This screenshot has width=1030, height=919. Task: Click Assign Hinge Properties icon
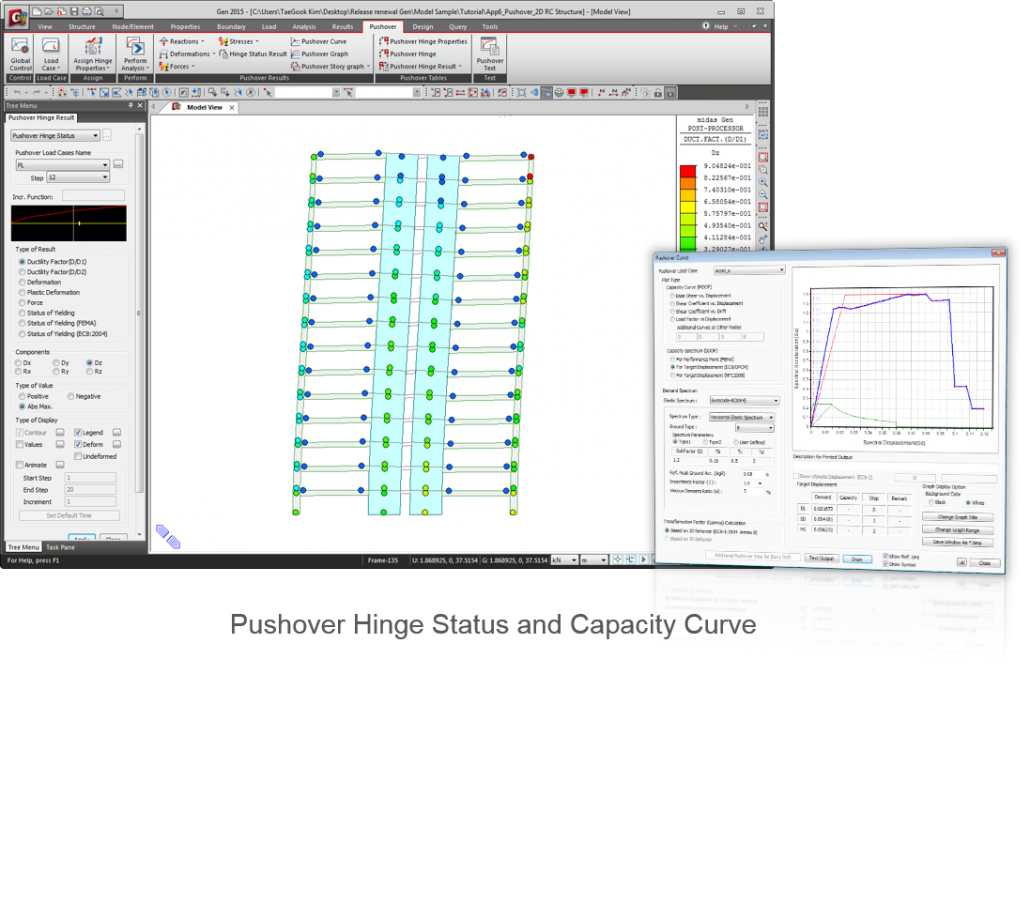click(x=93, y=54)
